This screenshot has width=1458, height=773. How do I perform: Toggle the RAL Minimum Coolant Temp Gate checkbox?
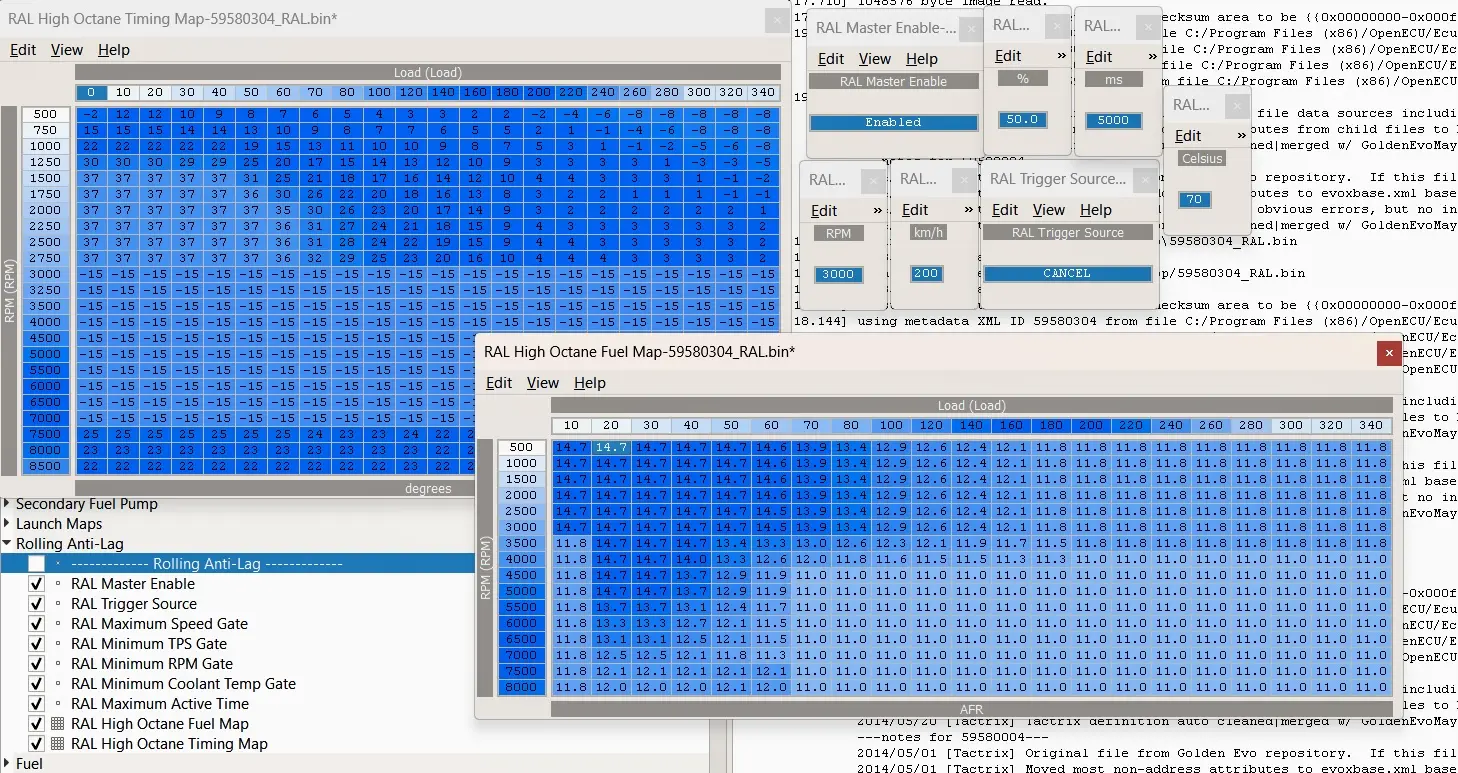pyautogui.click(x=36, y=684)
